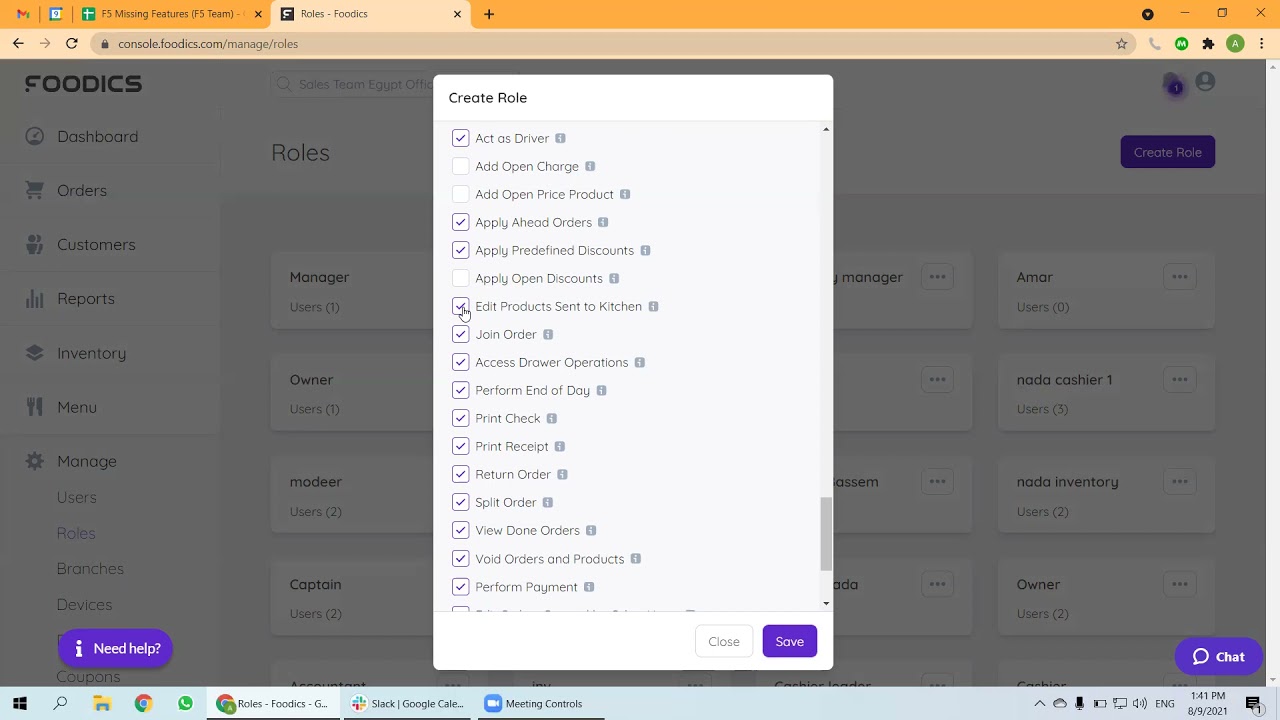The image size is (1280, 720).
Task: Click info icon beside Add Open Charge
Action: [590, 166]
